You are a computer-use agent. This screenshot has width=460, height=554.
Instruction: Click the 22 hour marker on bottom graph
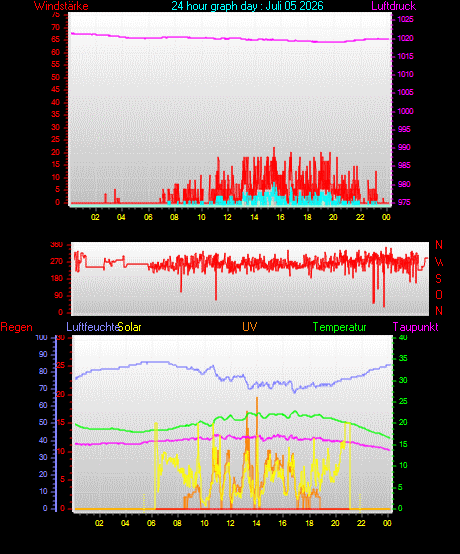coord(361,523)
